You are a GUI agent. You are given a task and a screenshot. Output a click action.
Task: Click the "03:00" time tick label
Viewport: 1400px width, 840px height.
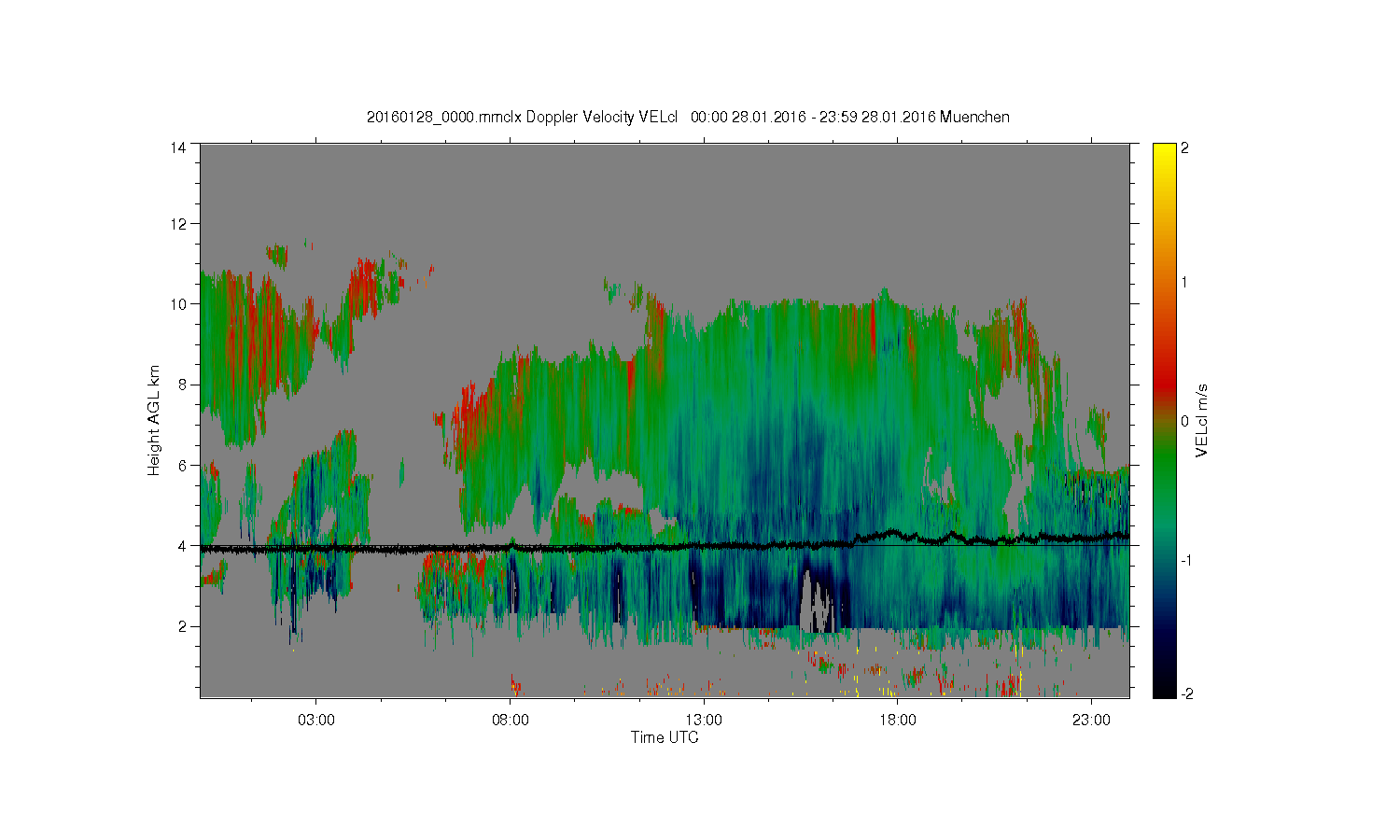coord(316,721)
